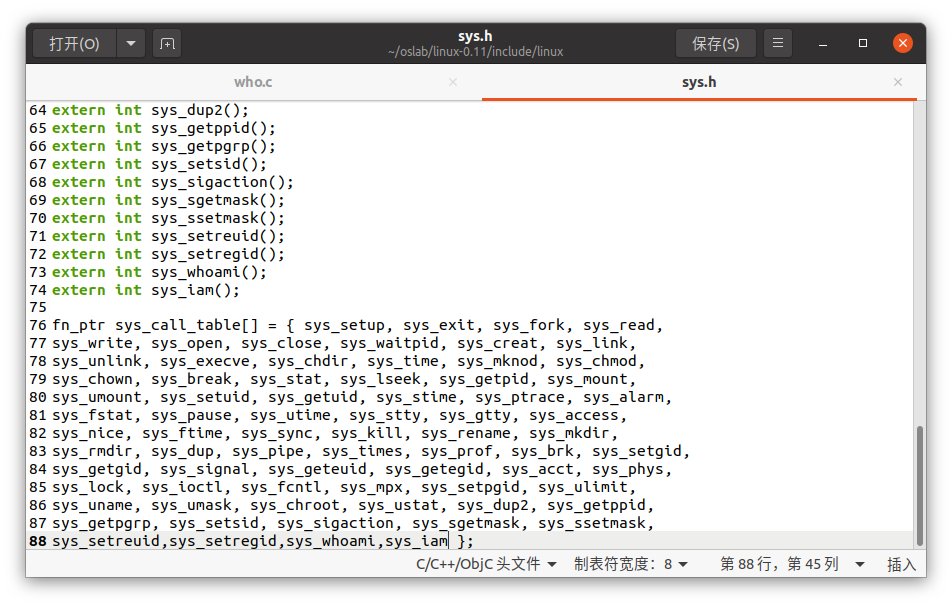Click on sys_link in line 77
The image size is (952, 606).
tap(592, 344)
